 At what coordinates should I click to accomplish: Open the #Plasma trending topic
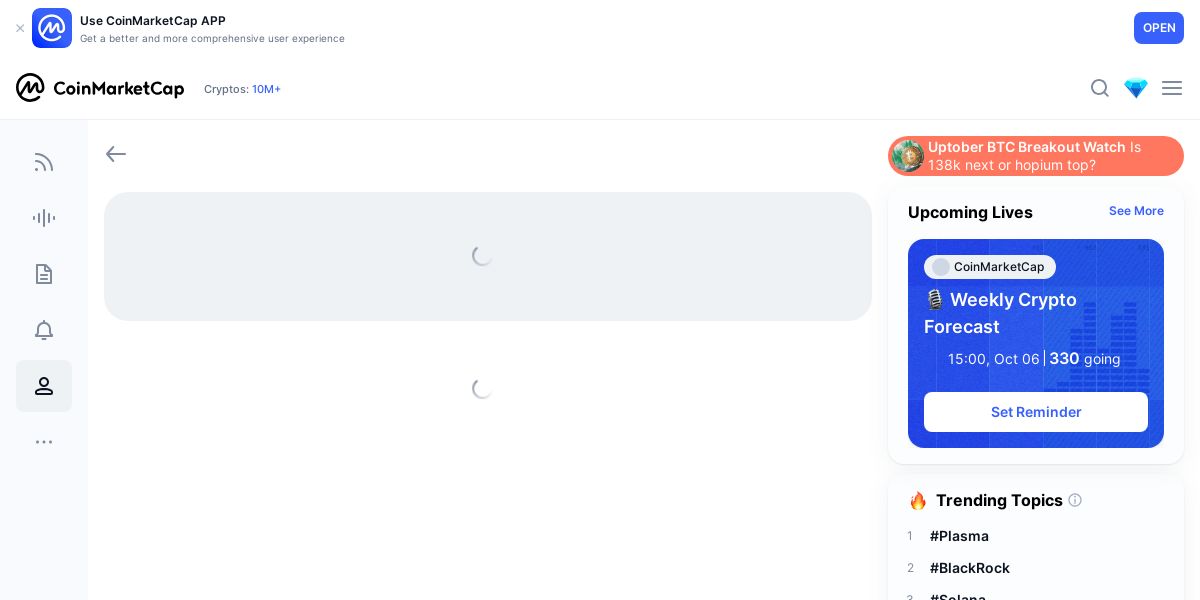point(959,536)
